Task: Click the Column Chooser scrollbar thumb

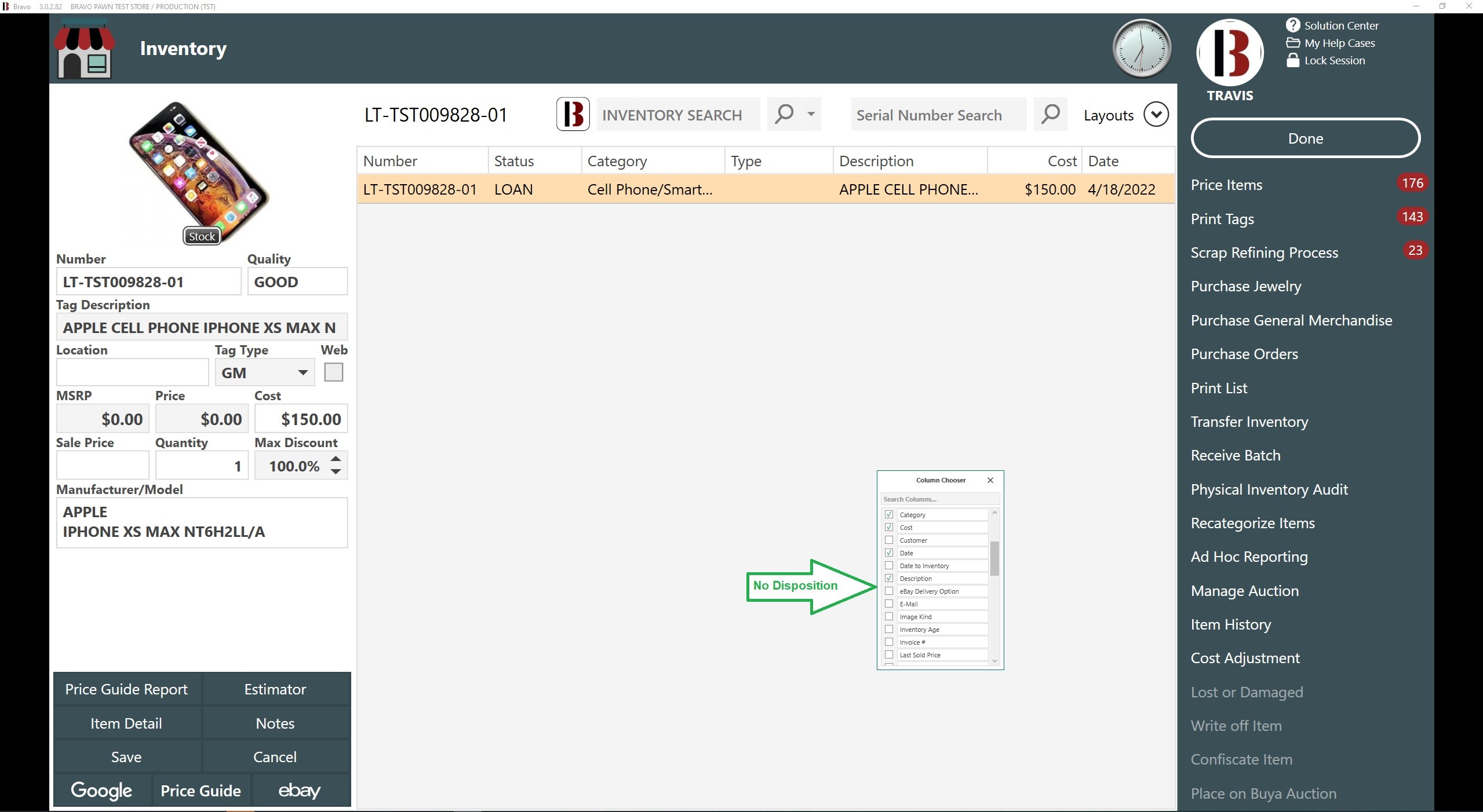Action: pos(994,558)
